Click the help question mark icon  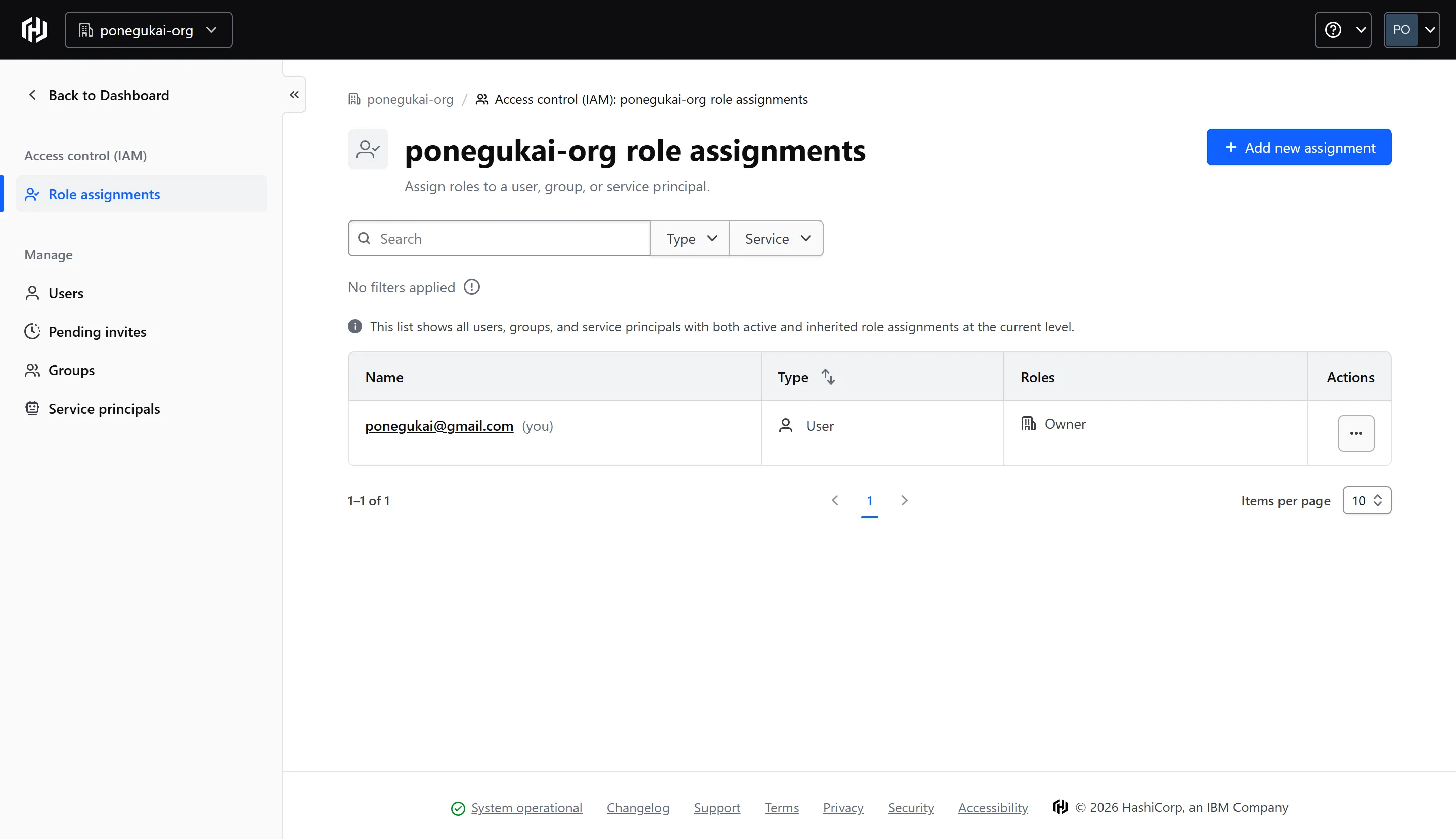[x=1333, y=30]
